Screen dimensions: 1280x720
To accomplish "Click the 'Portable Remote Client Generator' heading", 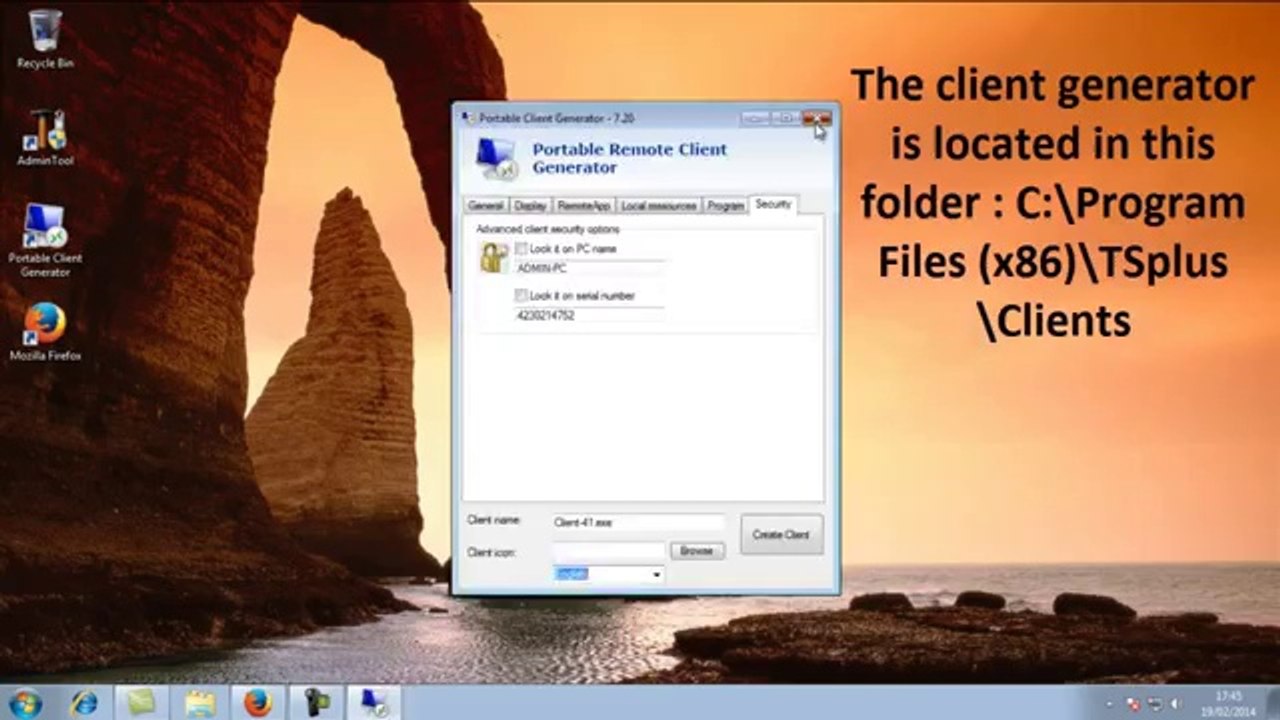I will pos(630,158).
